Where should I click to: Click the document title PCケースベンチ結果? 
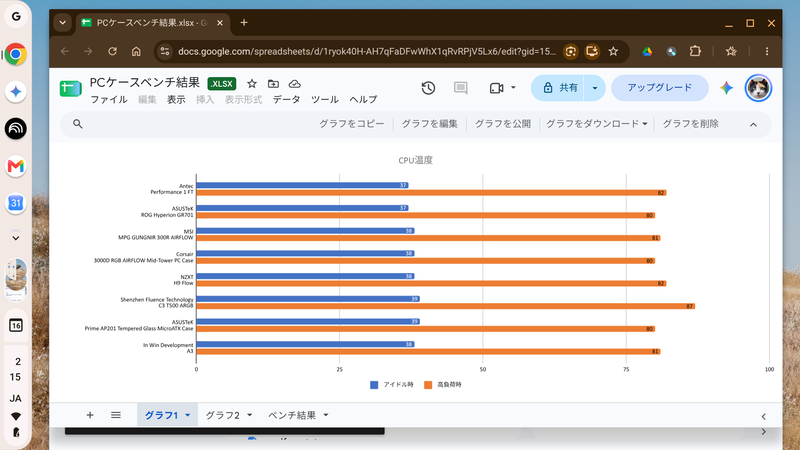coord(144,83)
